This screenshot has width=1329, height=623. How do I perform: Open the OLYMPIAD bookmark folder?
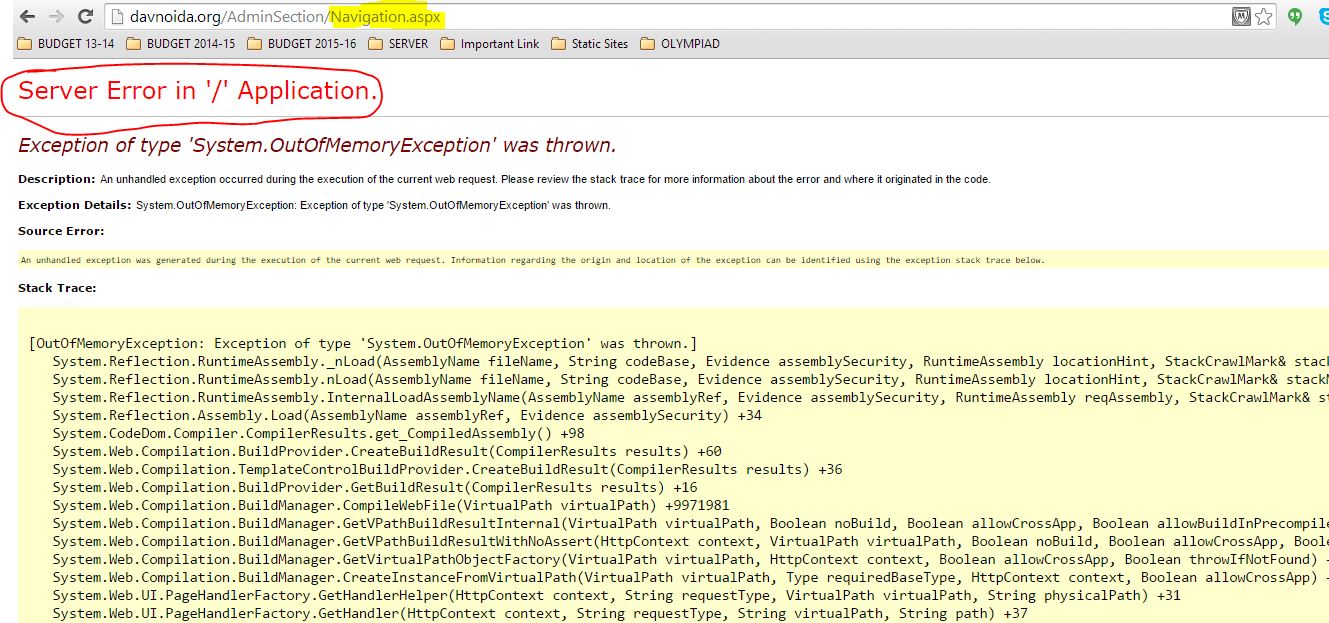679,44
